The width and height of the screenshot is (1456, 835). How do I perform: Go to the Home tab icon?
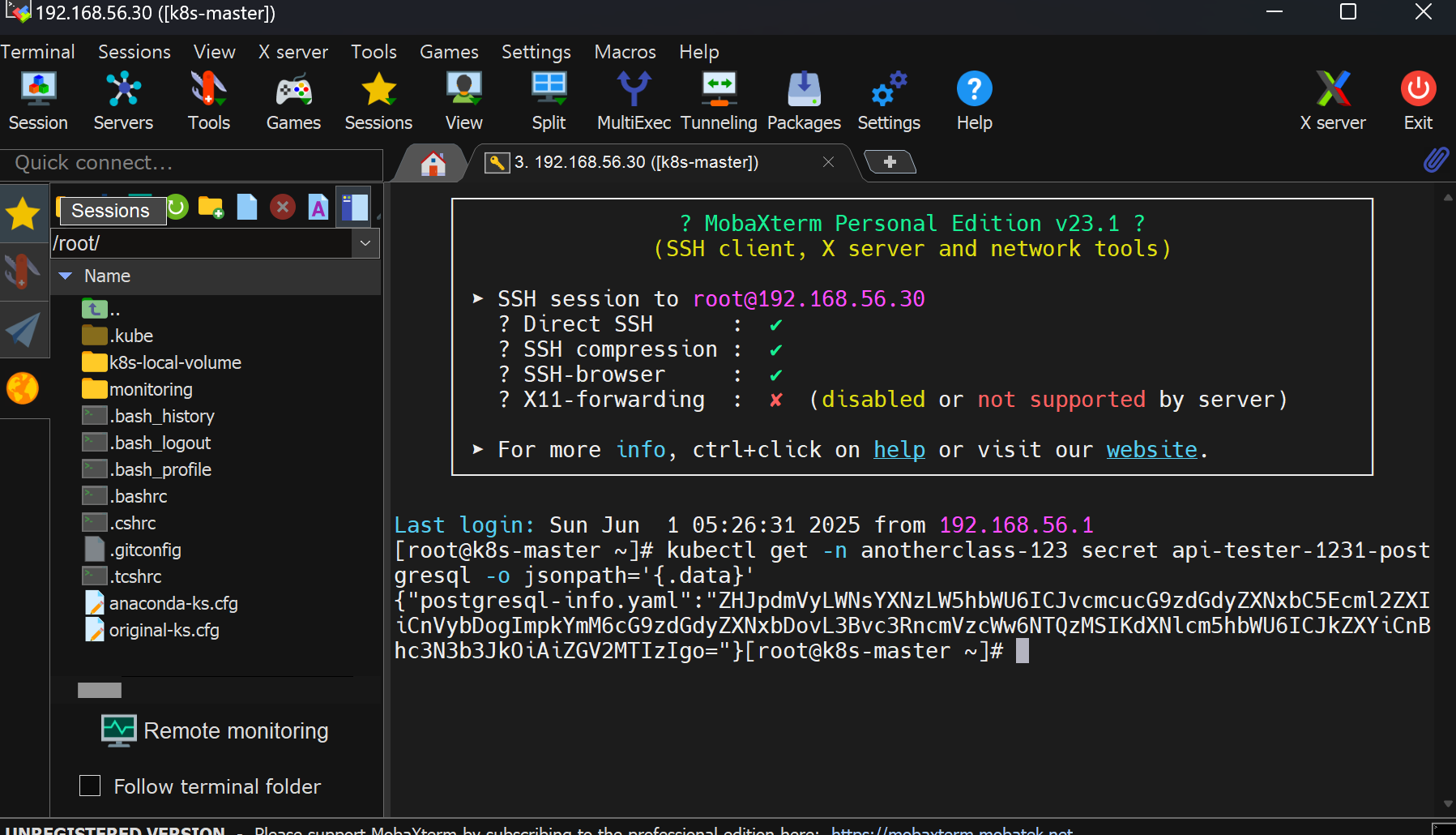(433, 163)
